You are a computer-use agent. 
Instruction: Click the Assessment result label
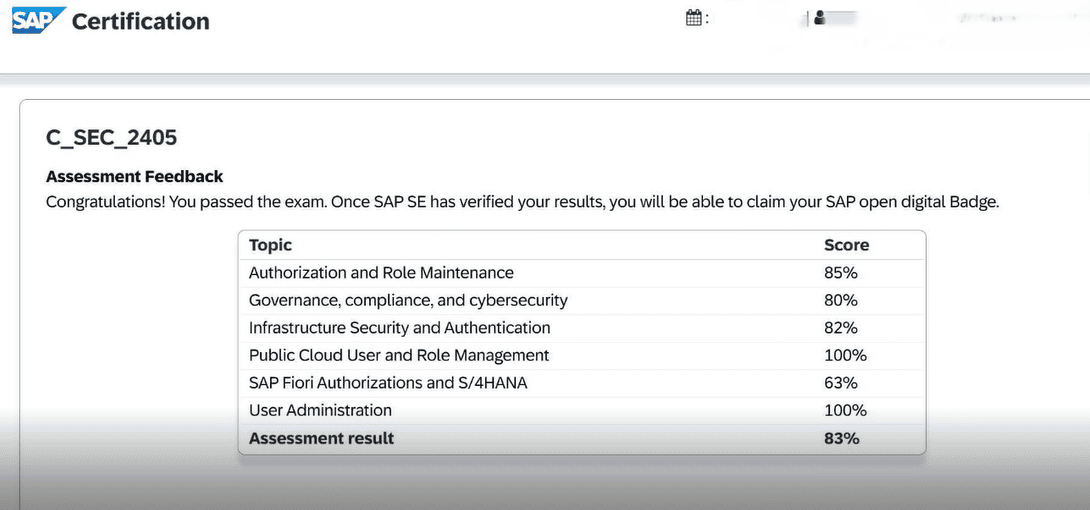point(321,438)
